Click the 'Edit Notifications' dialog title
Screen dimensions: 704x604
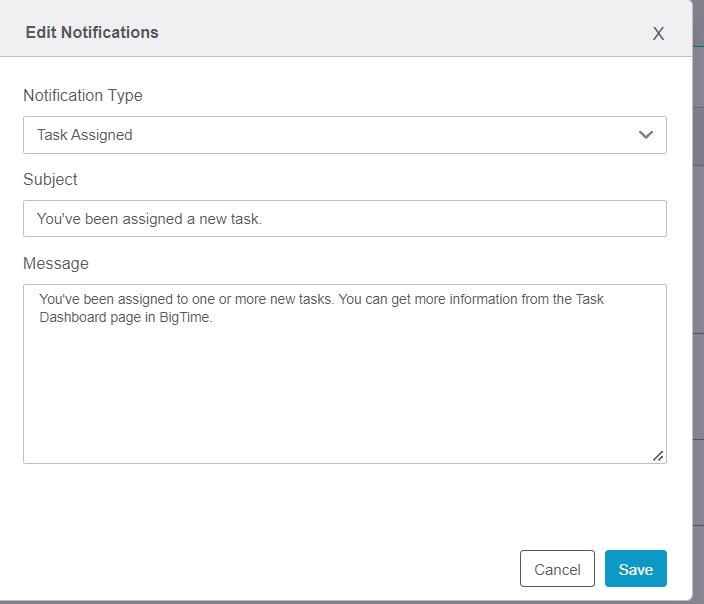(x=92, y=32)
